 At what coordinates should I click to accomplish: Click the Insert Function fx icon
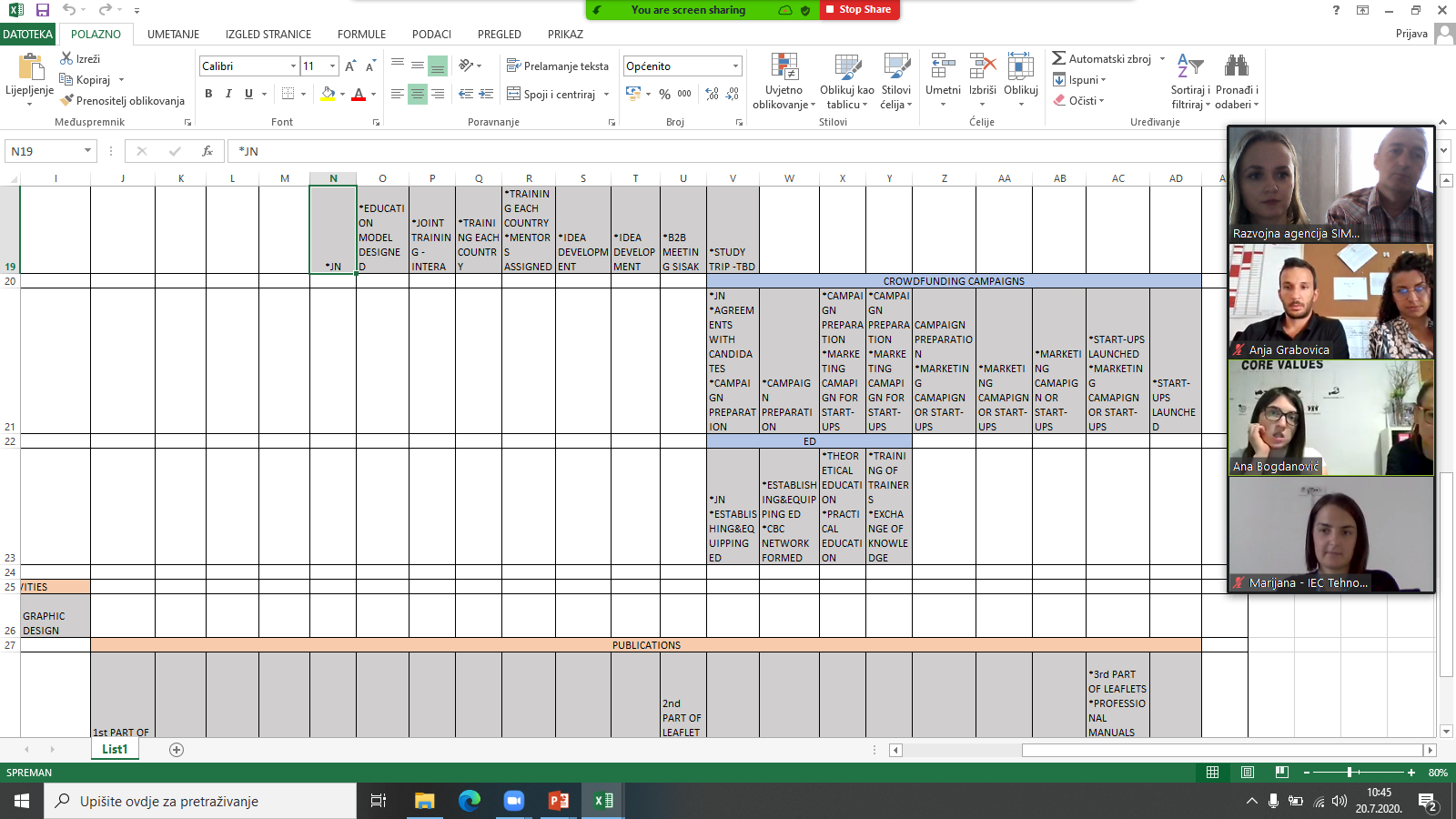tap(207, 151)
